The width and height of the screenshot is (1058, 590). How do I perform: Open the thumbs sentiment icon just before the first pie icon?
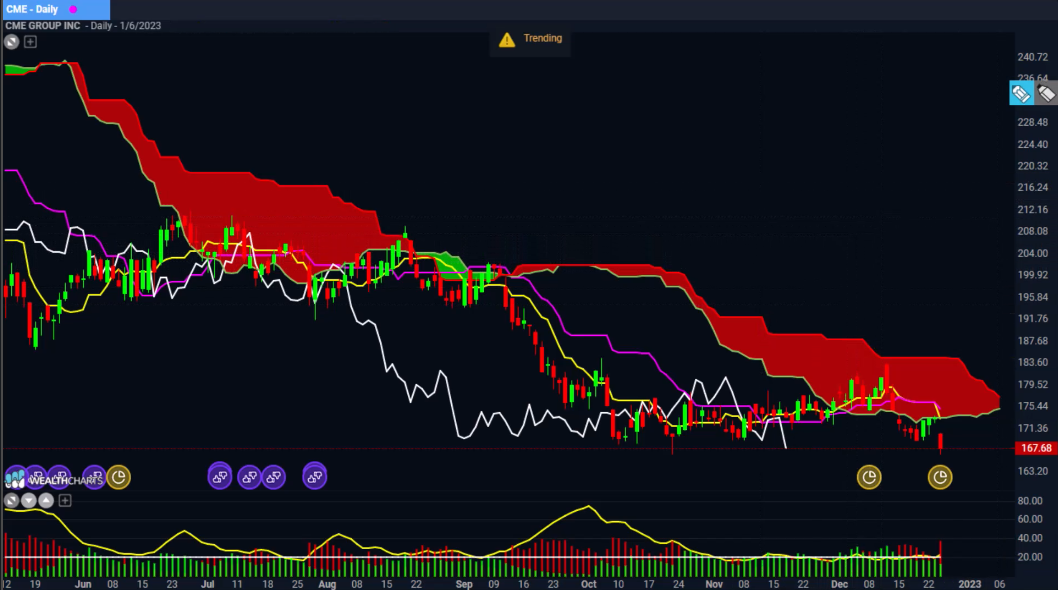(94, 477)
